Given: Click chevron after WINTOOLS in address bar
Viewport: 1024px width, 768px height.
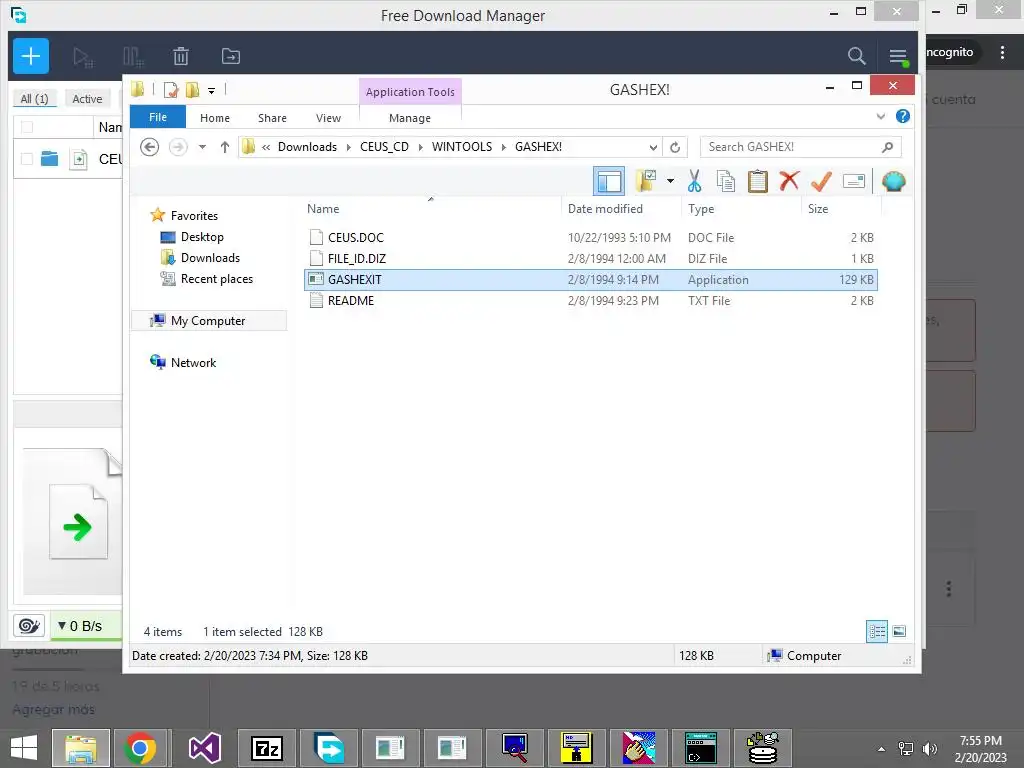Looking at the screenshot, I should coord(504,147).
